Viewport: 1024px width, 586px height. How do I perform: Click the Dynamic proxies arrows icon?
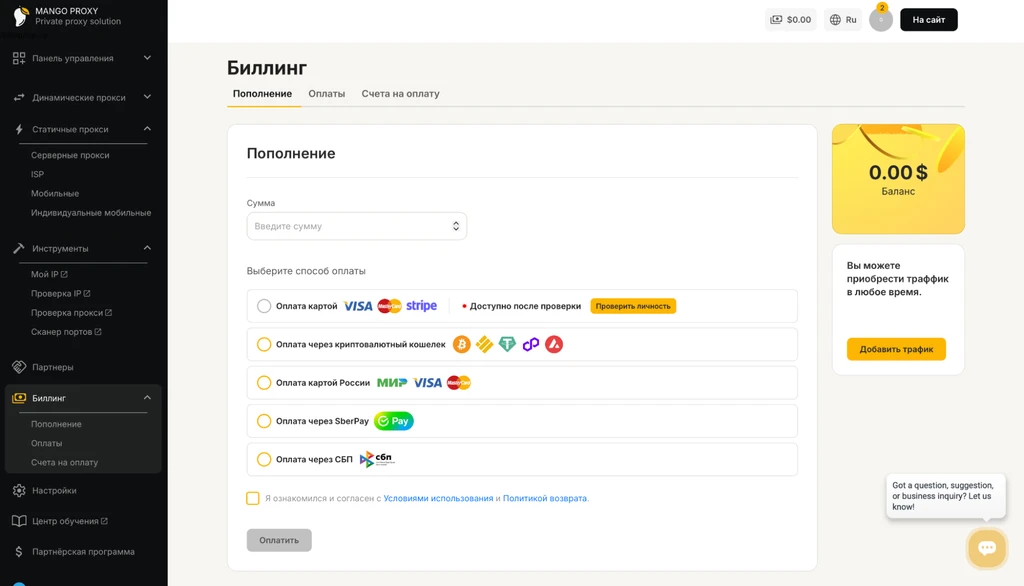[x=19, y=97]
